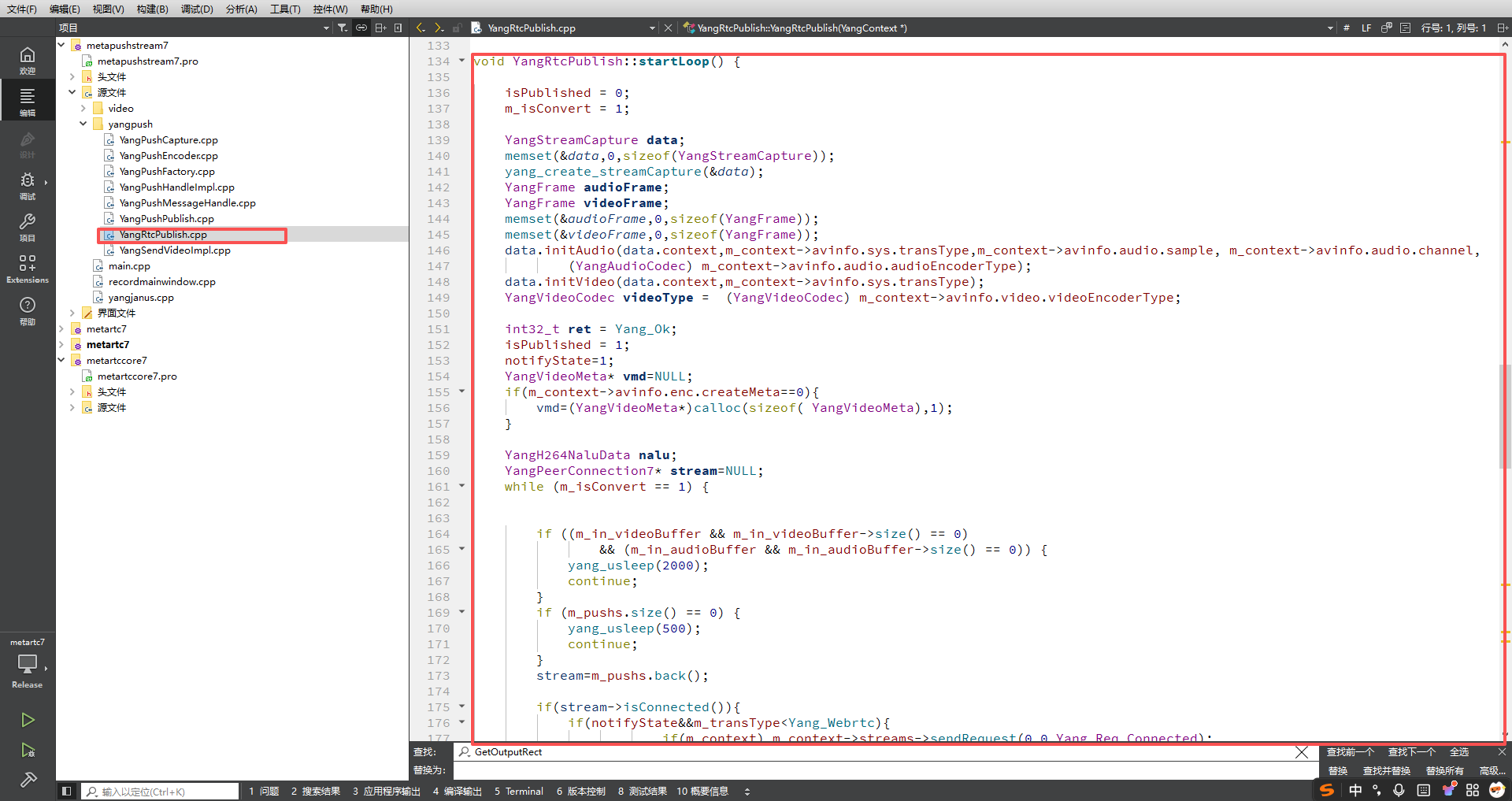The image size is (1512, 801).
Task: Close the project sidebar panel
Action: point(398,28)
